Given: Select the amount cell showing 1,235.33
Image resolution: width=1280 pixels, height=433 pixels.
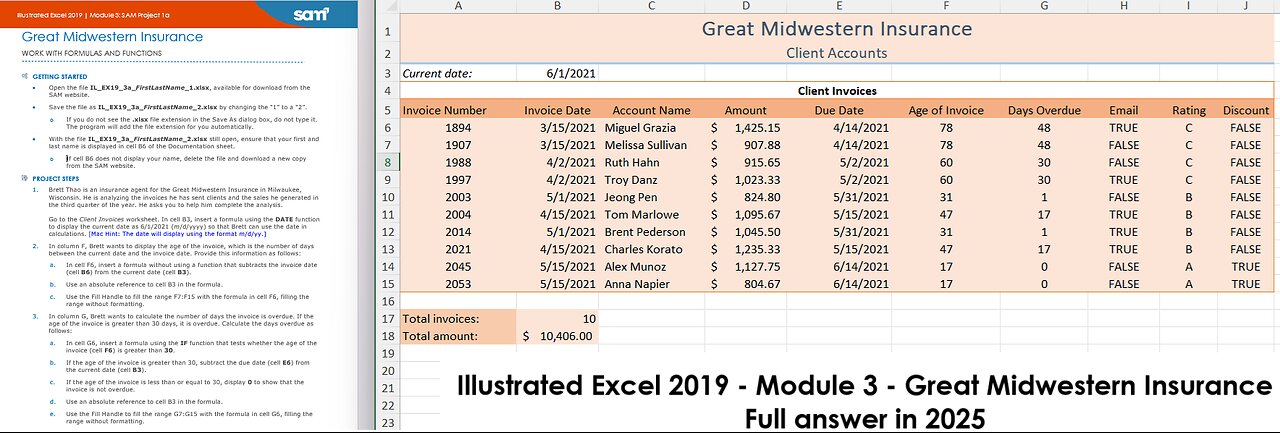Looking at the screenshot, I should (745, 250).
